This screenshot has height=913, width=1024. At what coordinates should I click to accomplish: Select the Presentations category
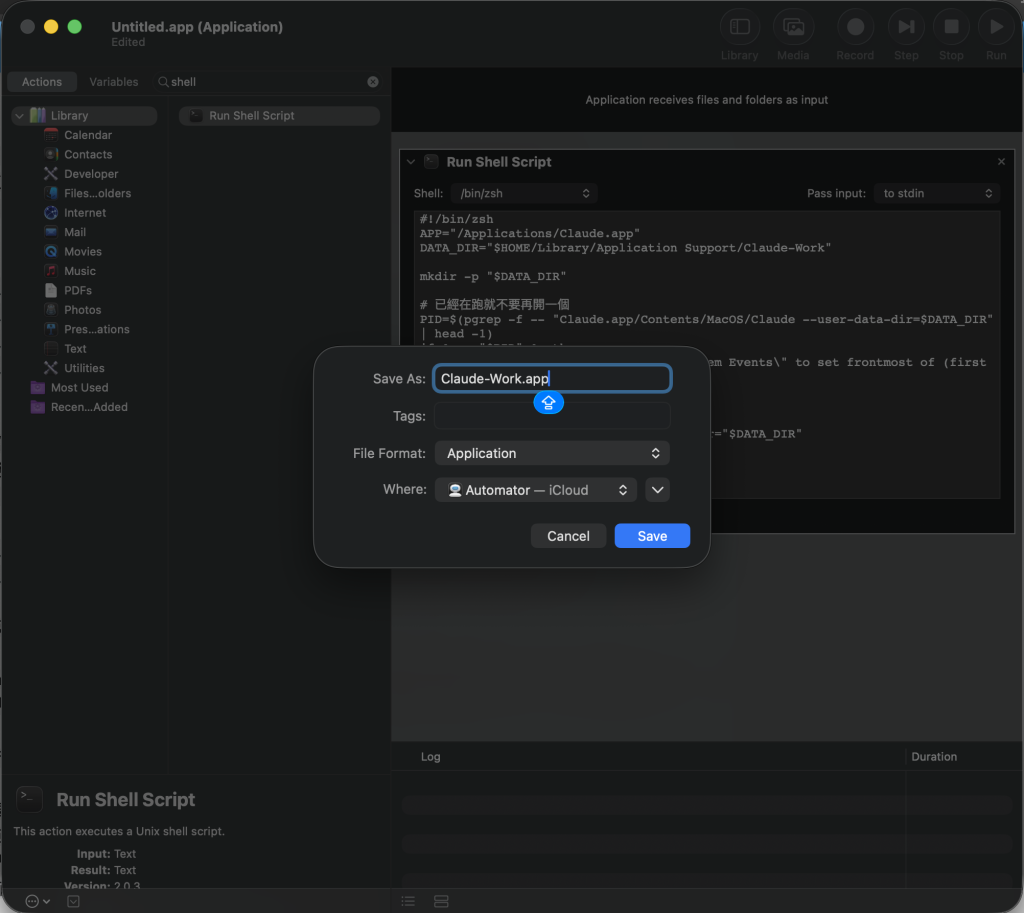[96, 329]
